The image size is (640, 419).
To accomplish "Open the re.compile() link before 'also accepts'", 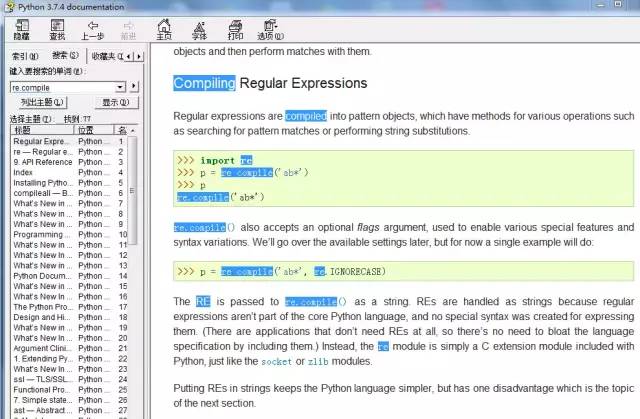I will click(204, 227).
